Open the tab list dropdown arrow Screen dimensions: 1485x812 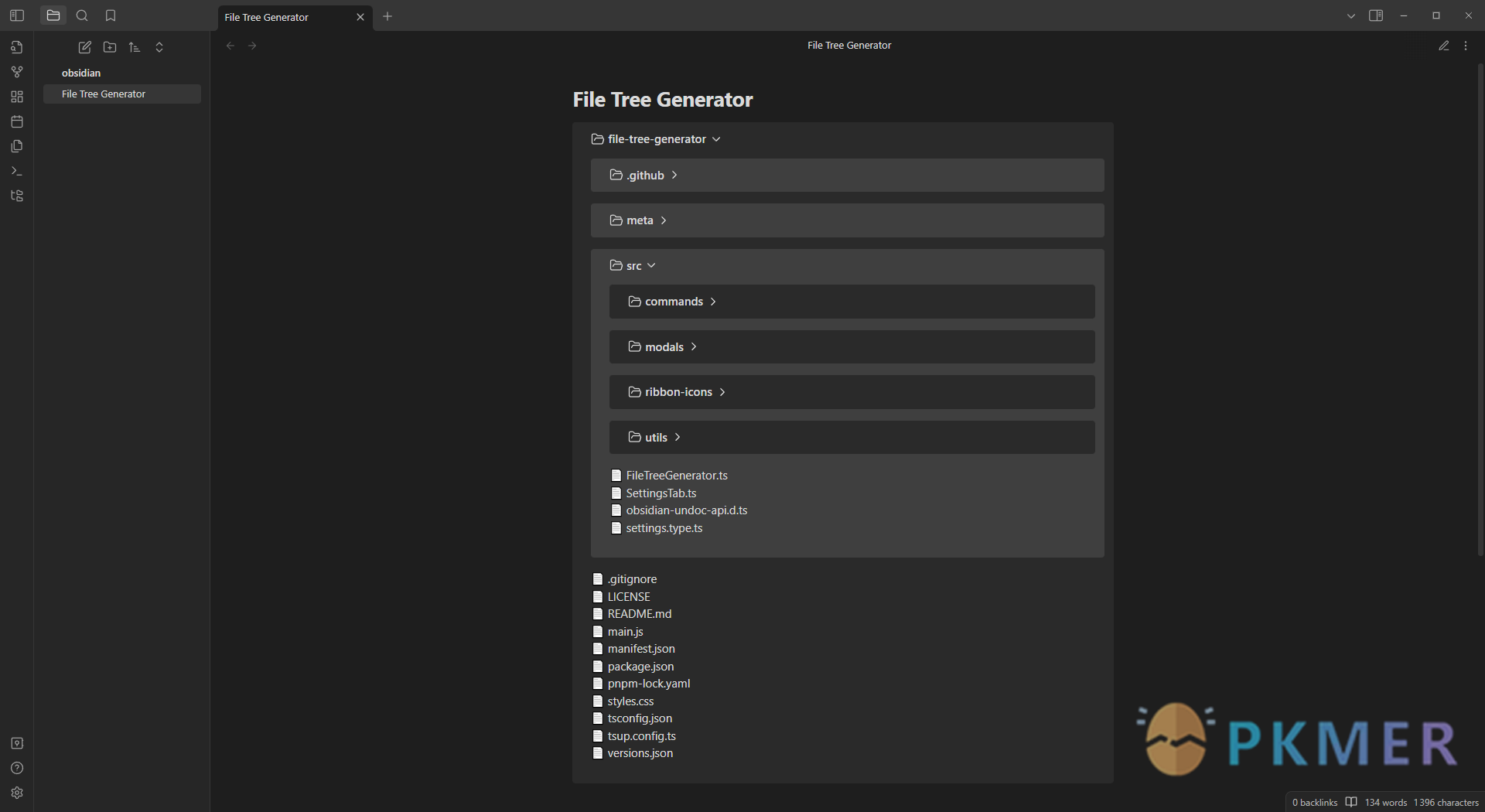1351,15
